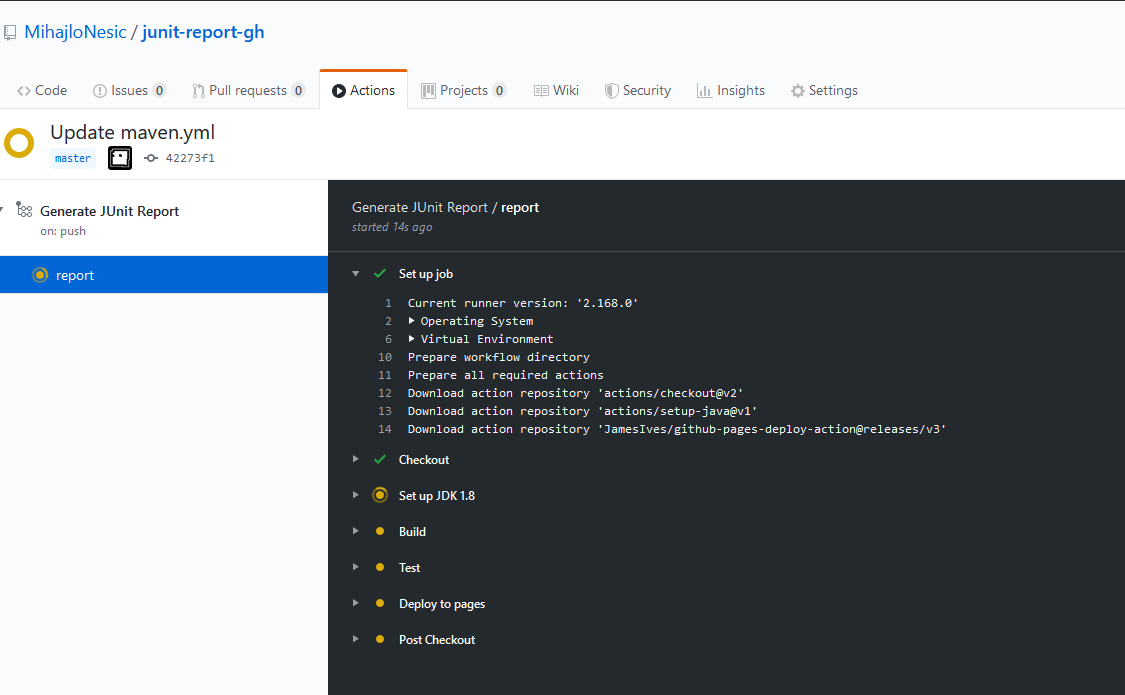Click the running status icon beside Set up JDK 1.8

pos(380,495)
